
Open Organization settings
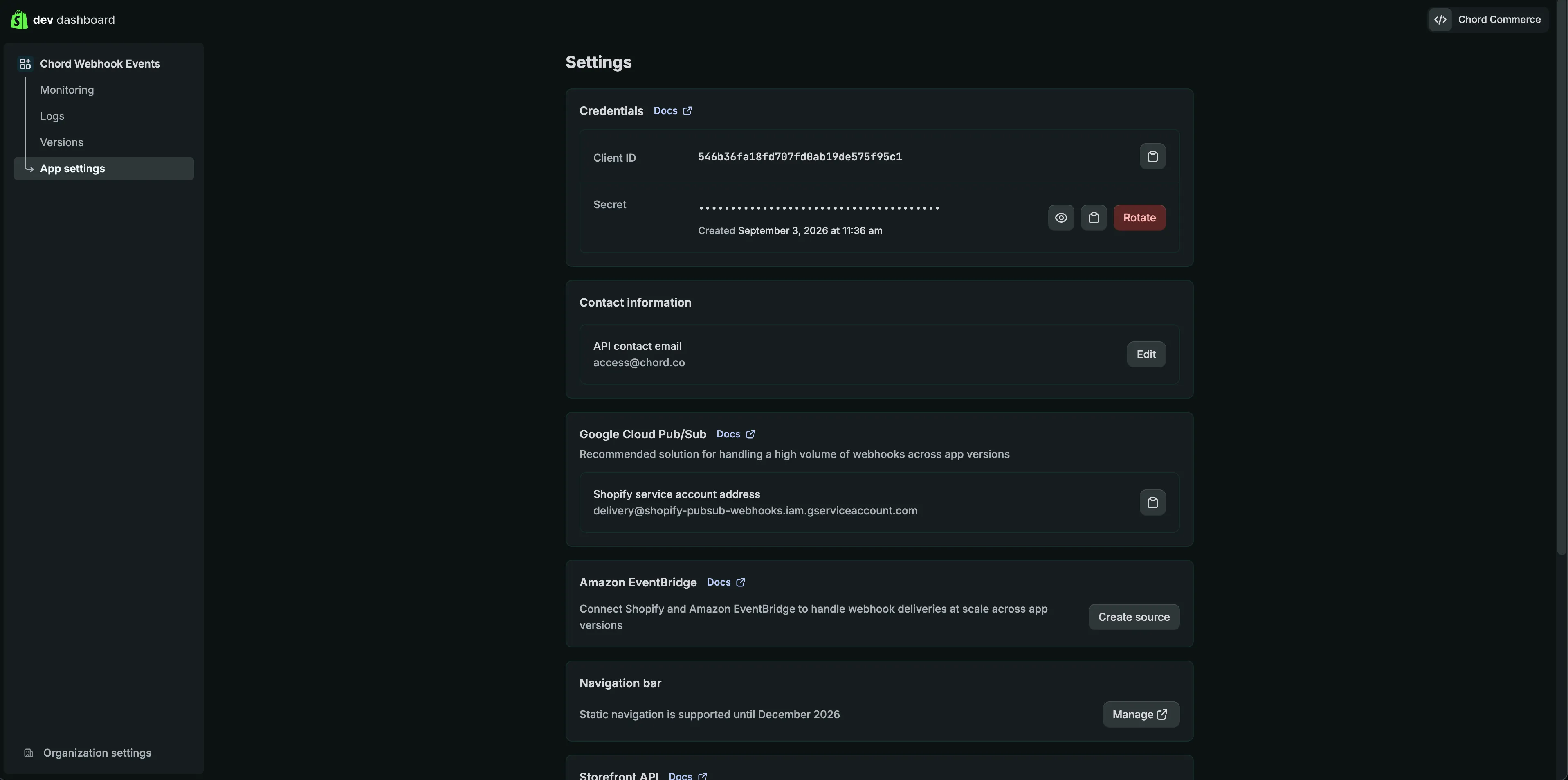[x=97, y=753]
